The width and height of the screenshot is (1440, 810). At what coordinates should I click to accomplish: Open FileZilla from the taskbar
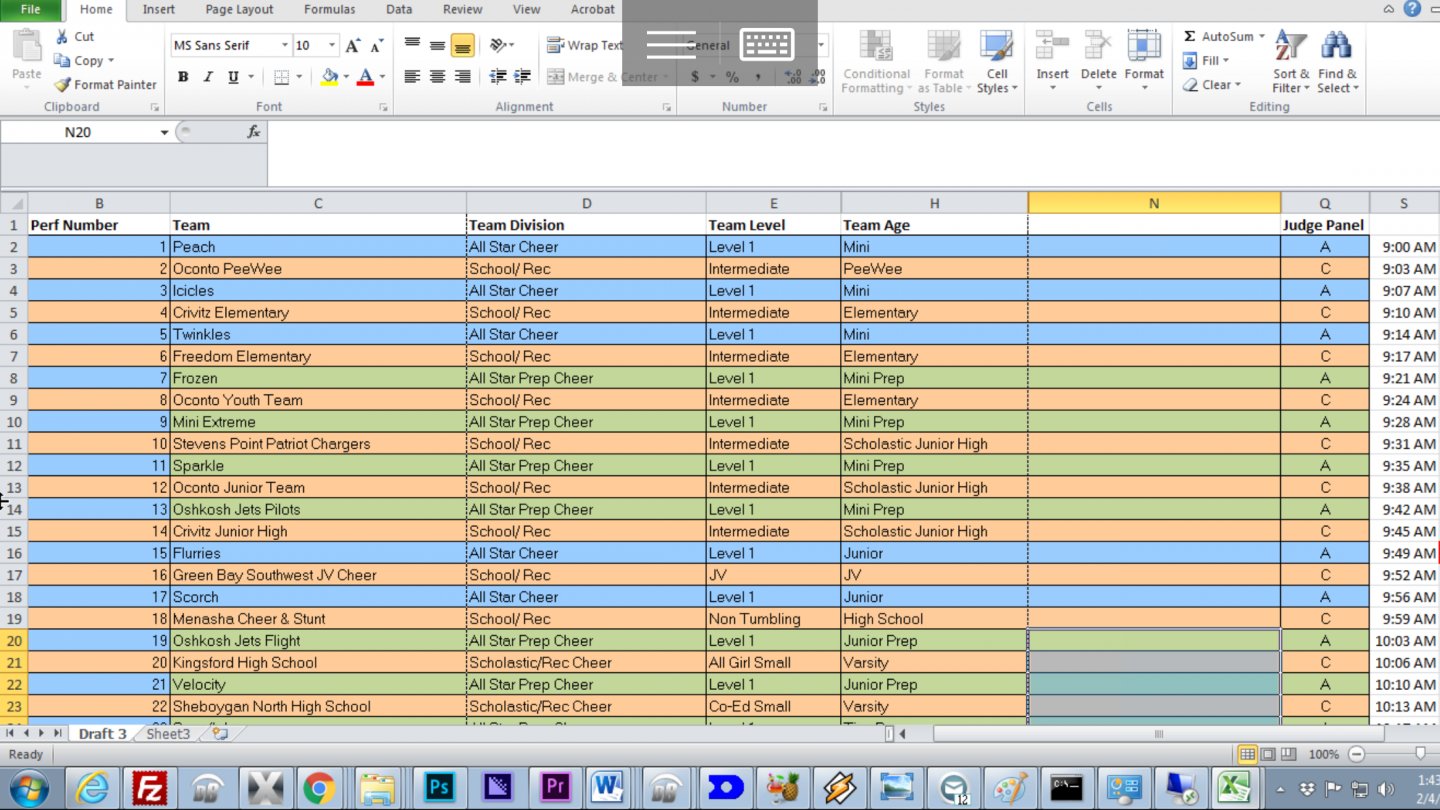(150, 788)
